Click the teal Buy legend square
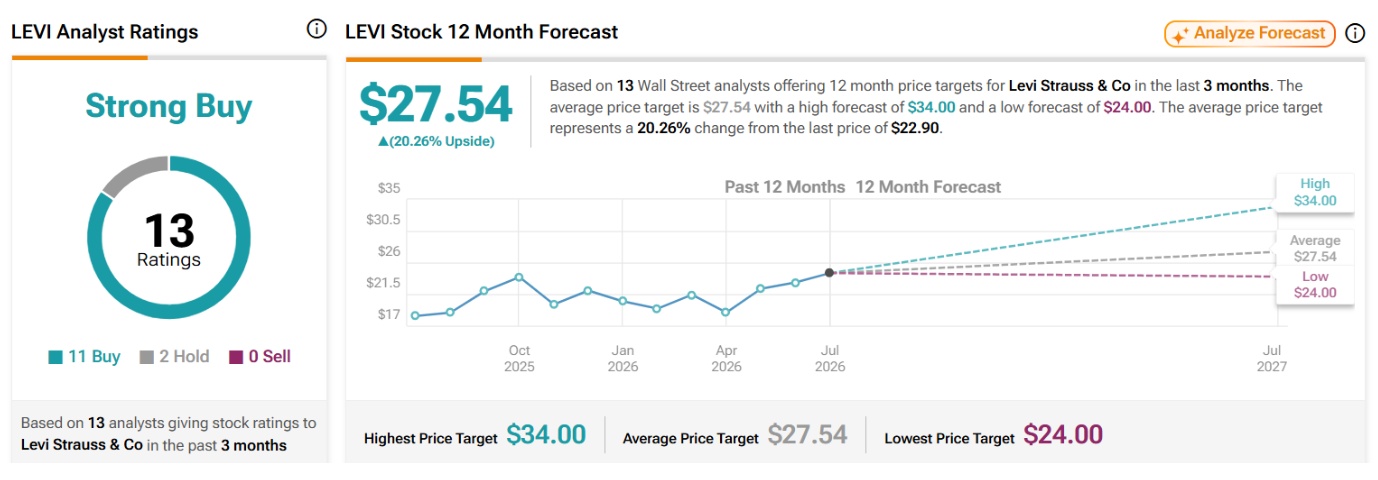 [x=55, y=357]
